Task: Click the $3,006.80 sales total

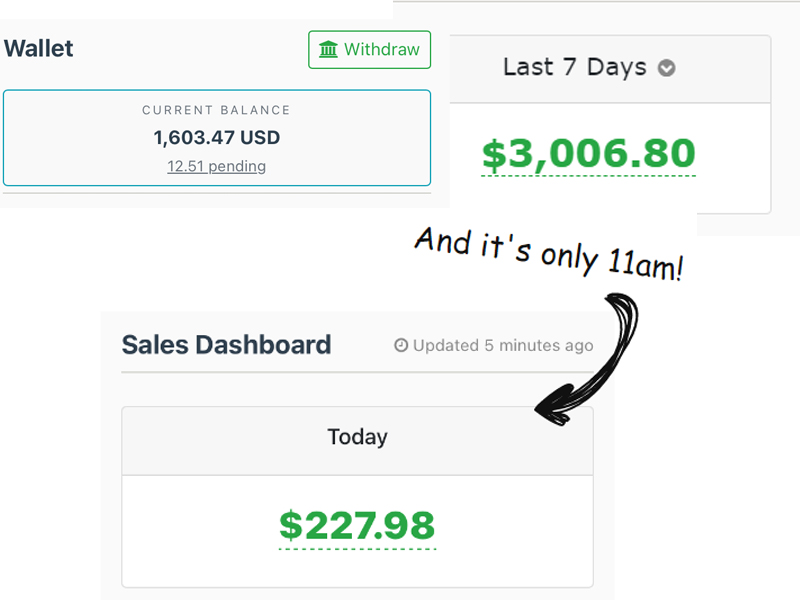Action: [588, 153]
